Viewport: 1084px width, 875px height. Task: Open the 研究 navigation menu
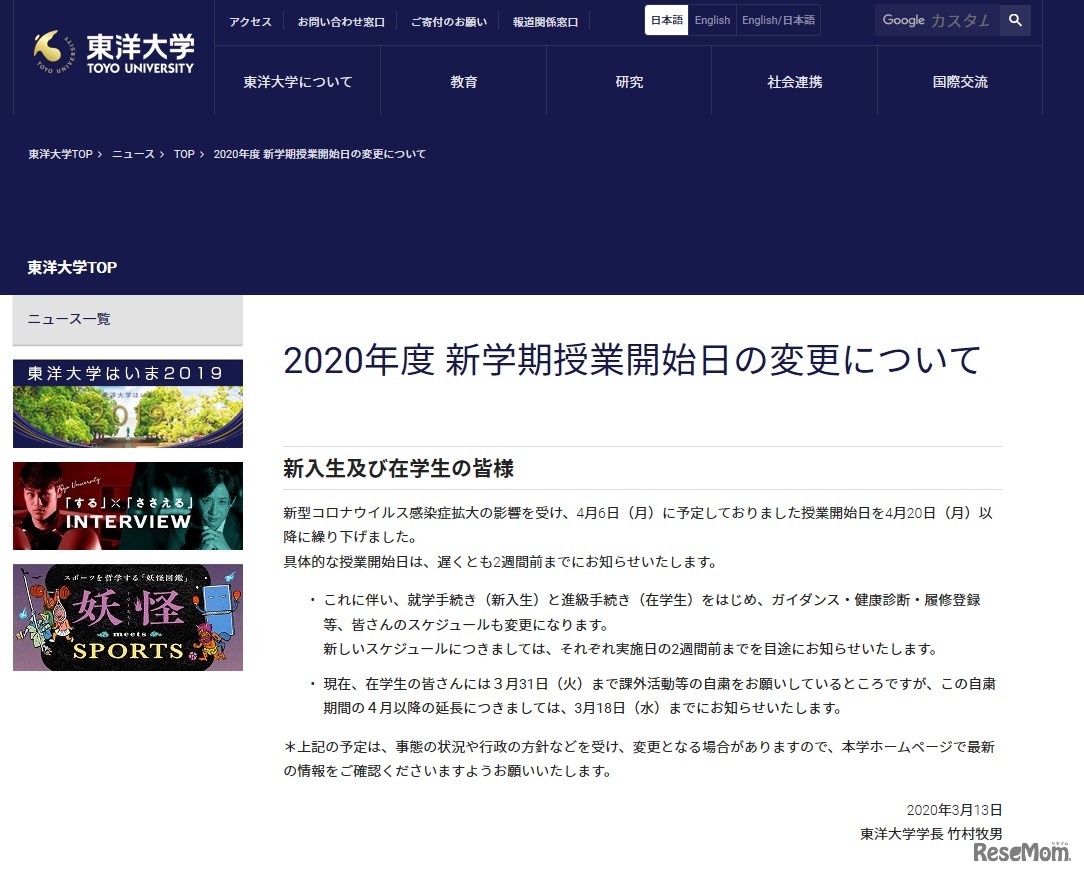[628, 82]
